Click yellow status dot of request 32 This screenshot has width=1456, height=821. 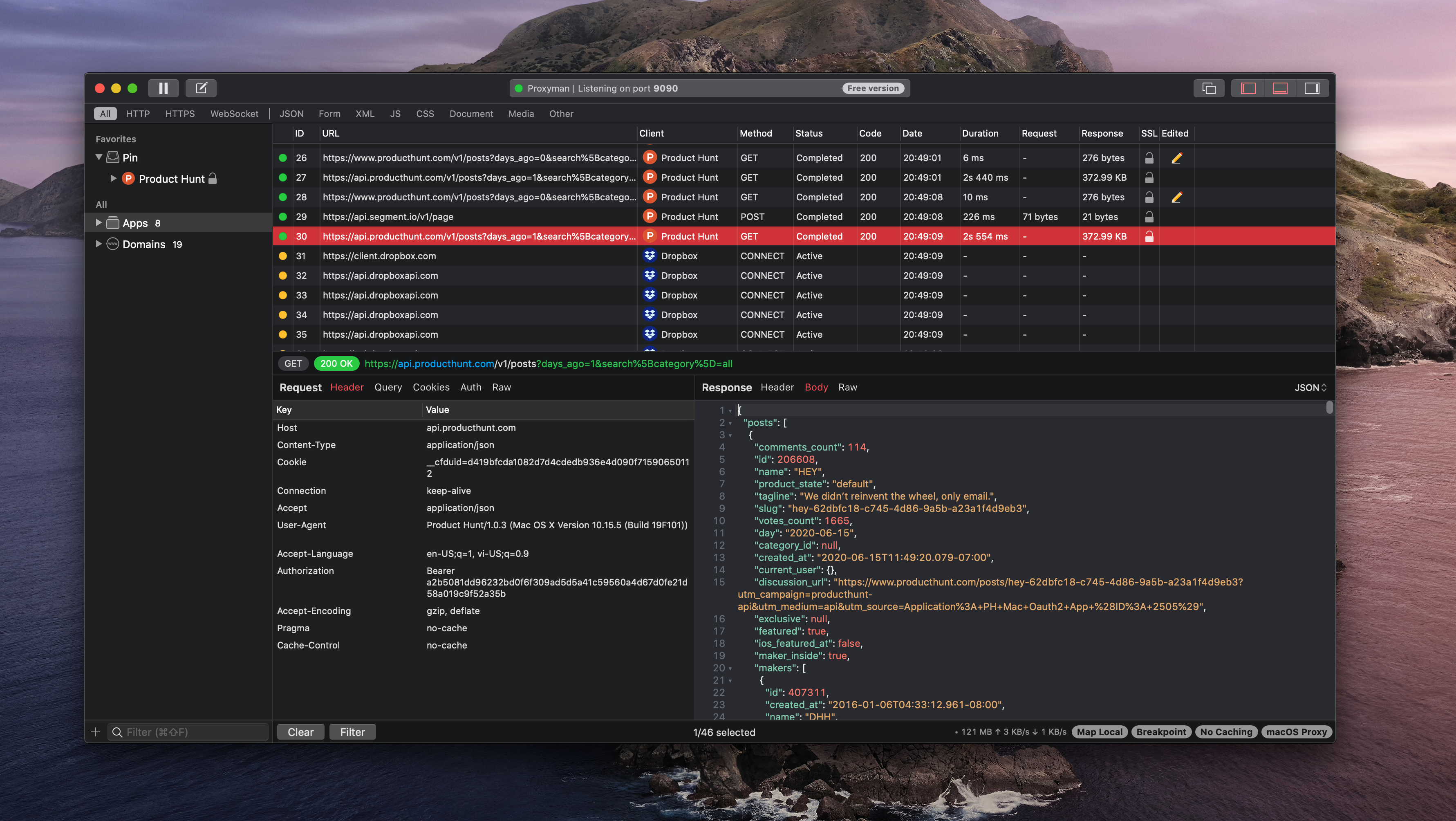pos(282,275)
